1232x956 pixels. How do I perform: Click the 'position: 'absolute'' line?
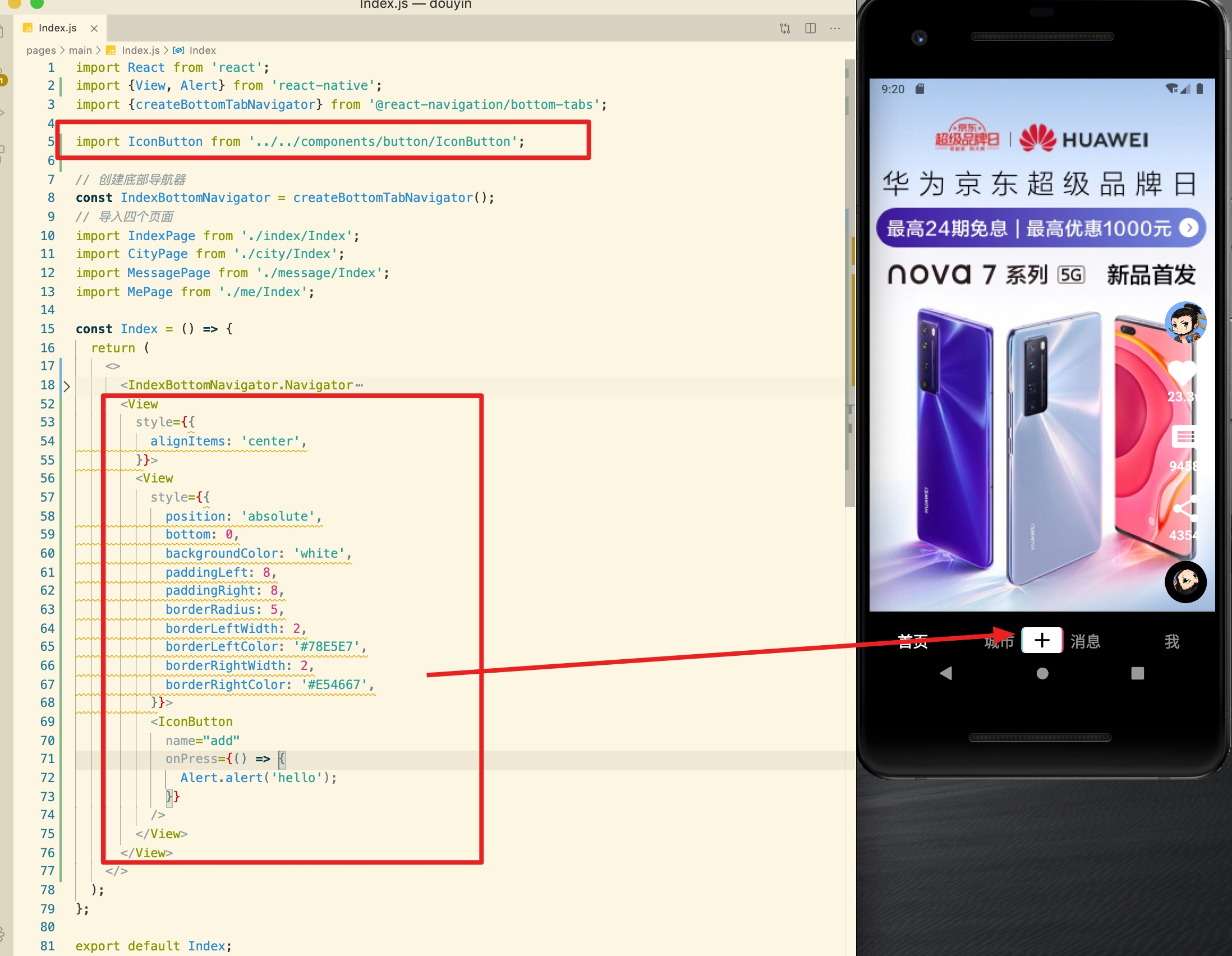coord(243,516)
